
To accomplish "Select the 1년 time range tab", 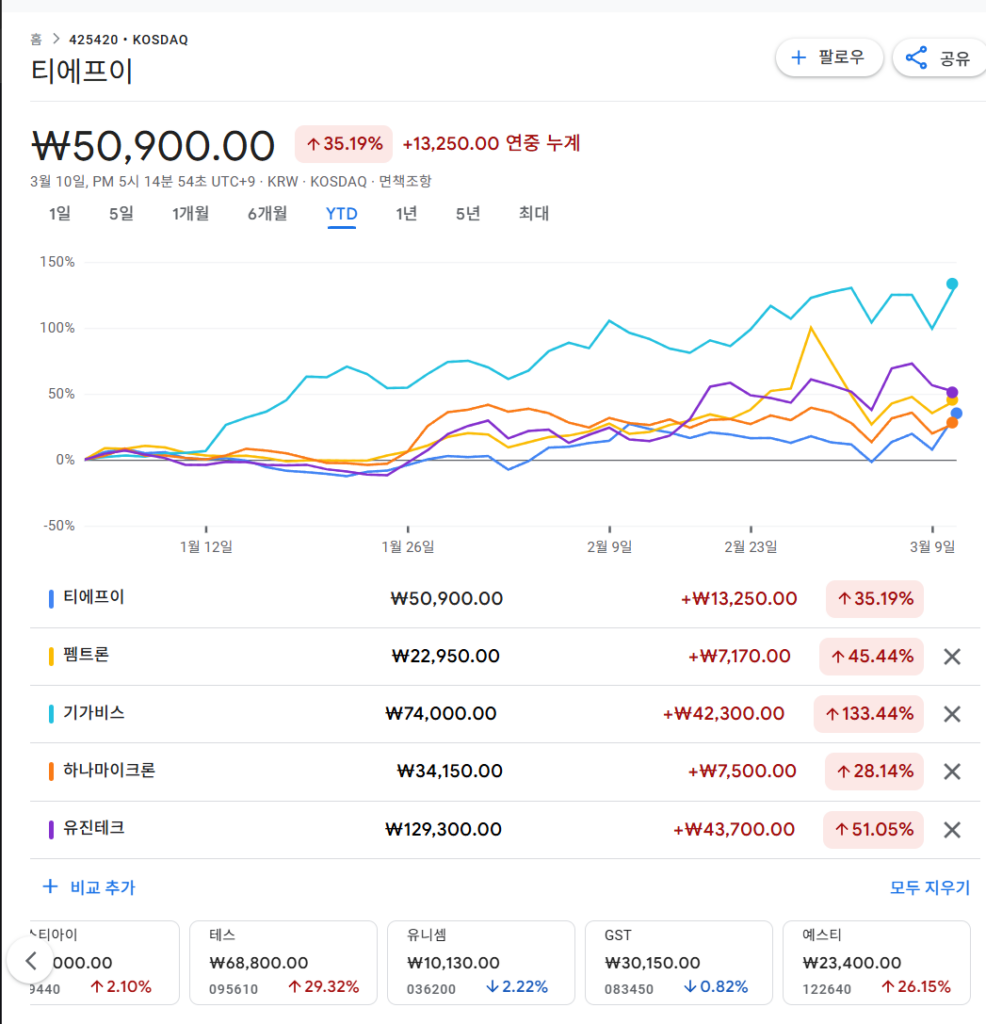I will pyautogui.click(x=406, y=213).
